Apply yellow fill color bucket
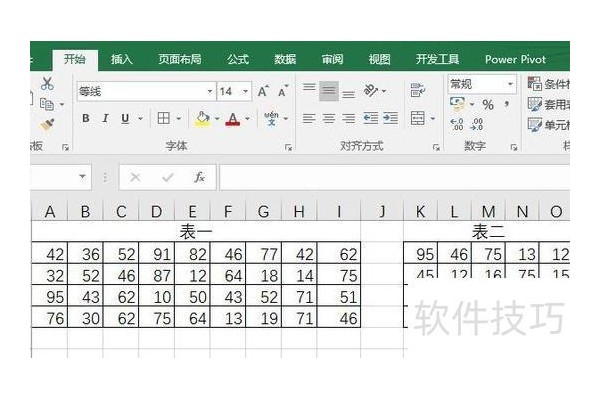The image size is (600, 400). 203,119
